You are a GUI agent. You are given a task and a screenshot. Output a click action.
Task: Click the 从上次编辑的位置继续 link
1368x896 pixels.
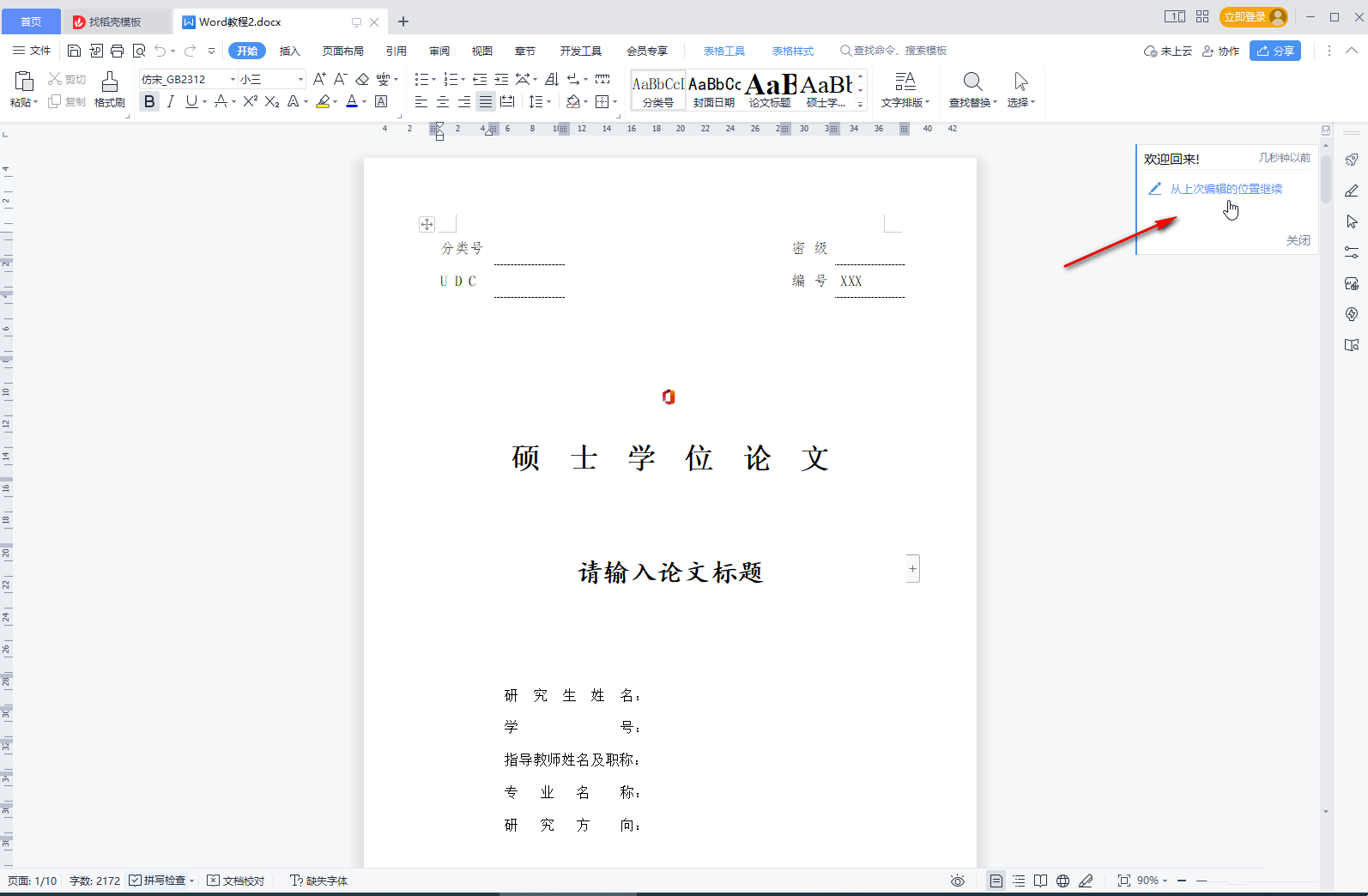point(1226,189)
